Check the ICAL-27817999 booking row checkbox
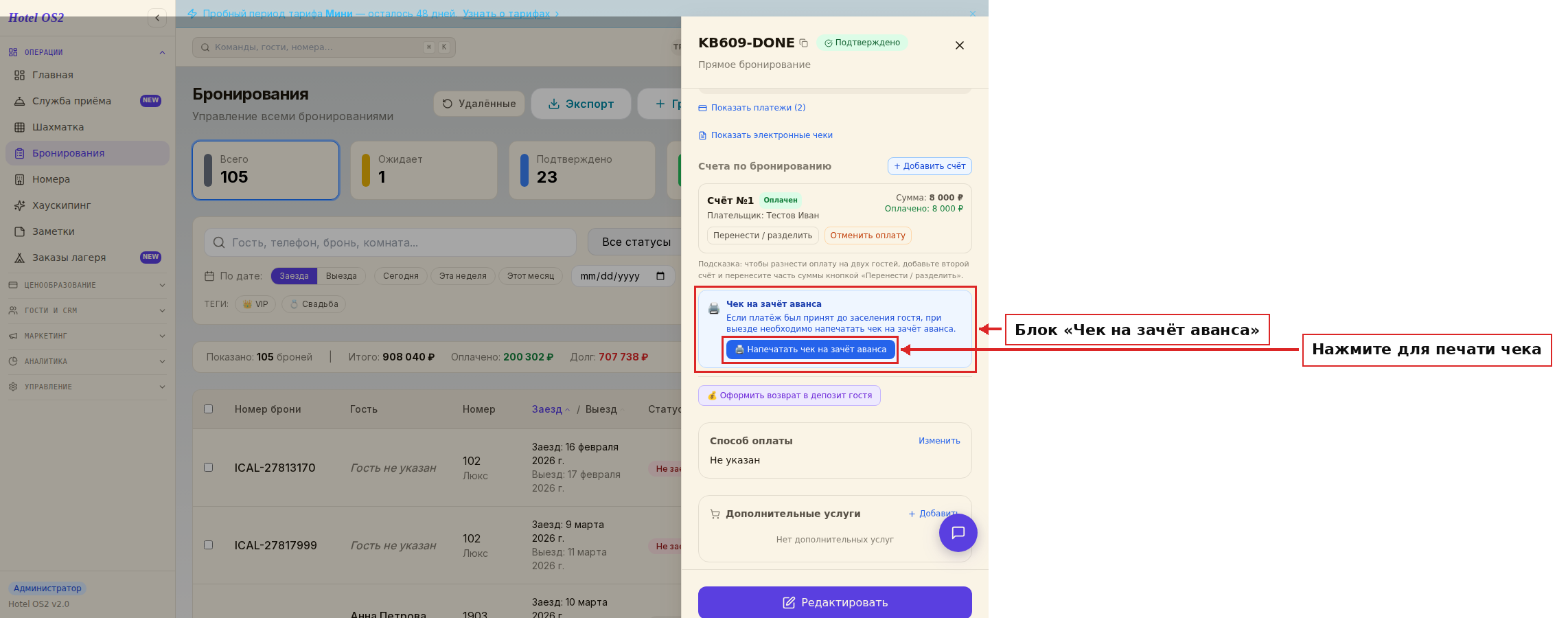The height and width of the screenshot is (618, 1568). click(209, 545)
